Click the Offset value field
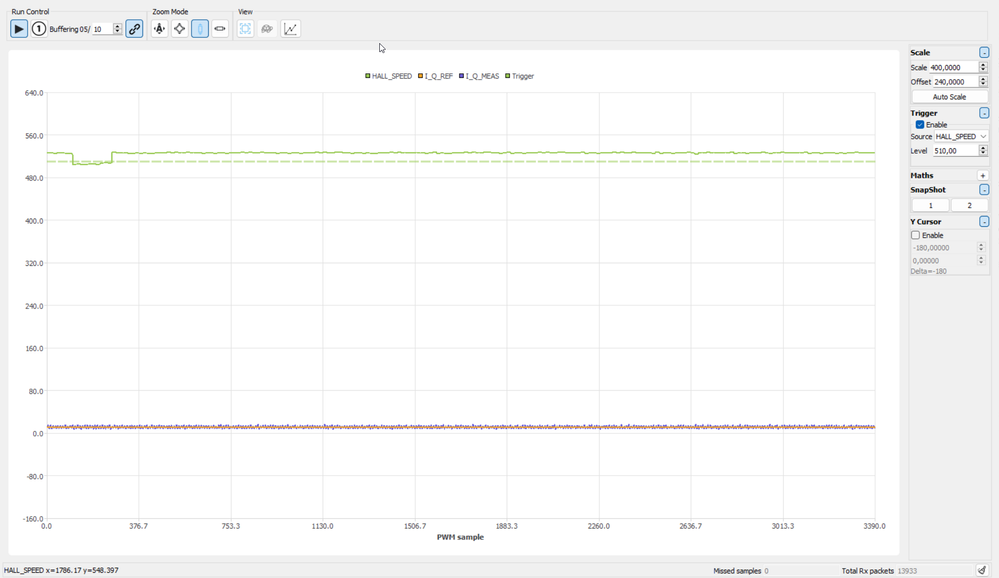 coord(956,82)
